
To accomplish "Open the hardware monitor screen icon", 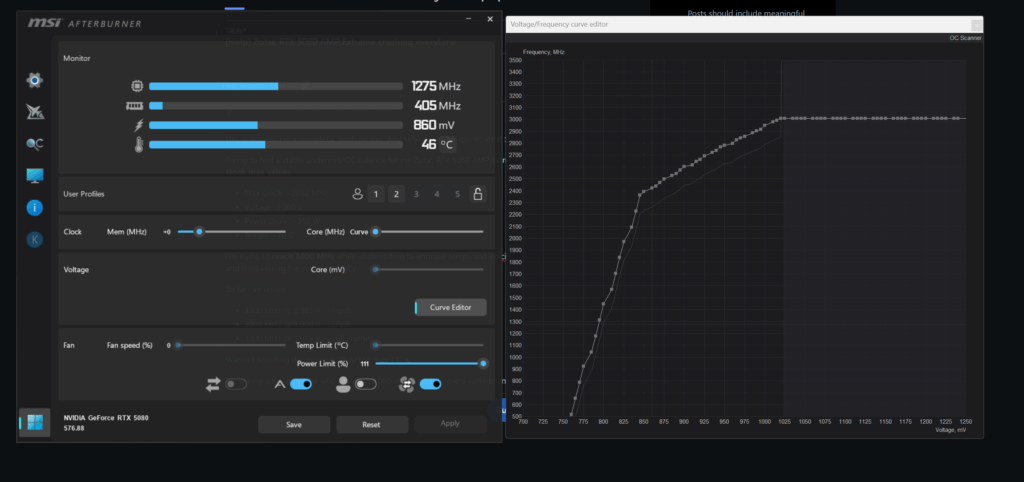I will (35, 175).
